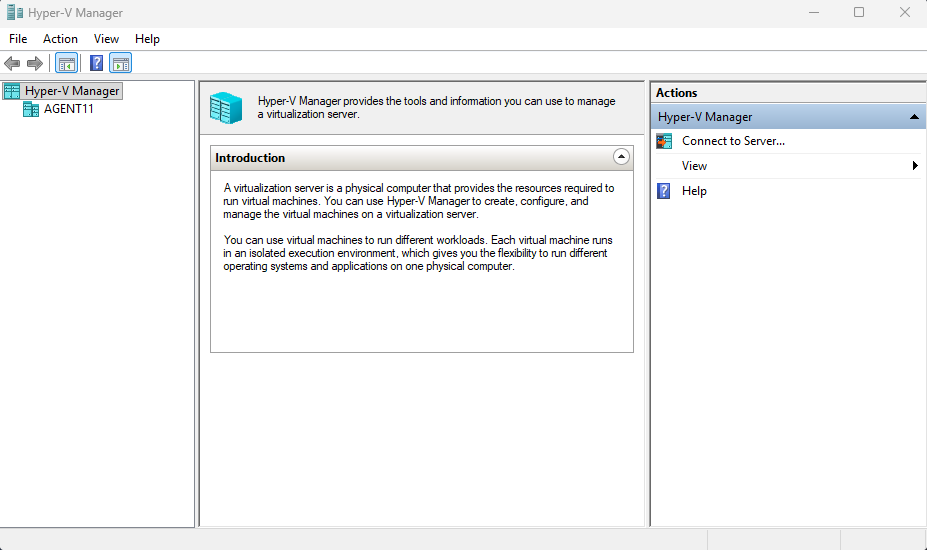This screenshot has height=550, width=927.
Task: Open the Help menu in the menu bar
Action: (147, 39)
